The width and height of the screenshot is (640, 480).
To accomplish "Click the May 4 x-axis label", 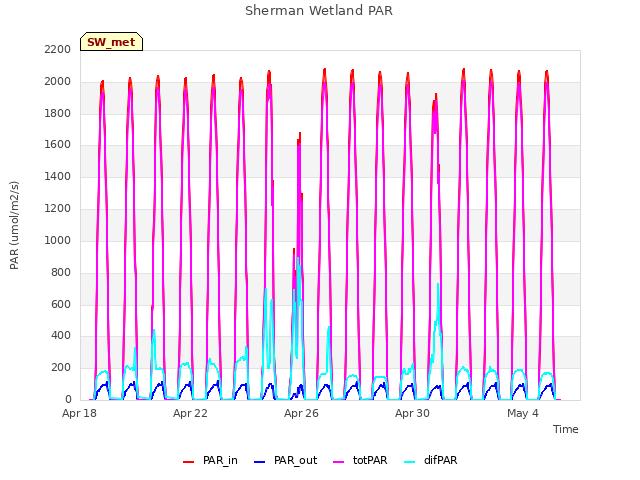I will (x=523, y=413).
